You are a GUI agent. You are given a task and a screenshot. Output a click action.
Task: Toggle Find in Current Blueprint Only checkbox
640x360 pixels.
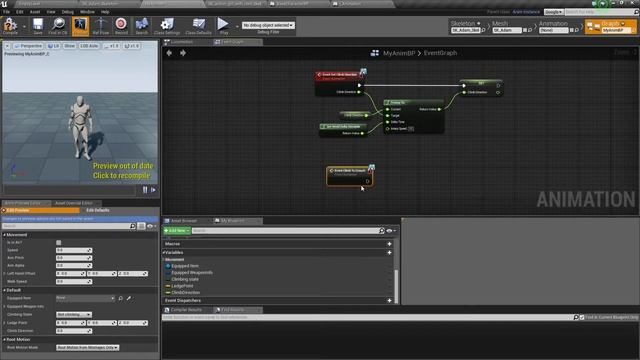pyautogui.click(x=582, y=317)
